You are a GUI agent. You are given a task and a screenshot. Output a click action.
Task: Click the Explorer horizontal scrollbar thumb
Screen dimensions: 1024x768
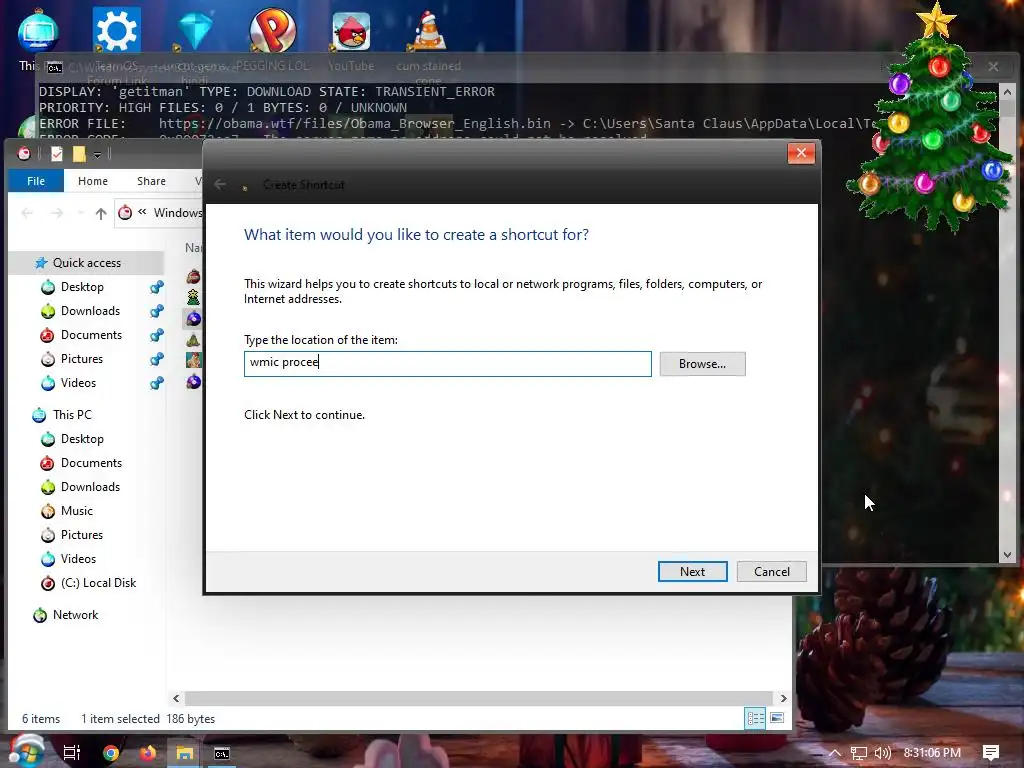[x=478, y=698]
